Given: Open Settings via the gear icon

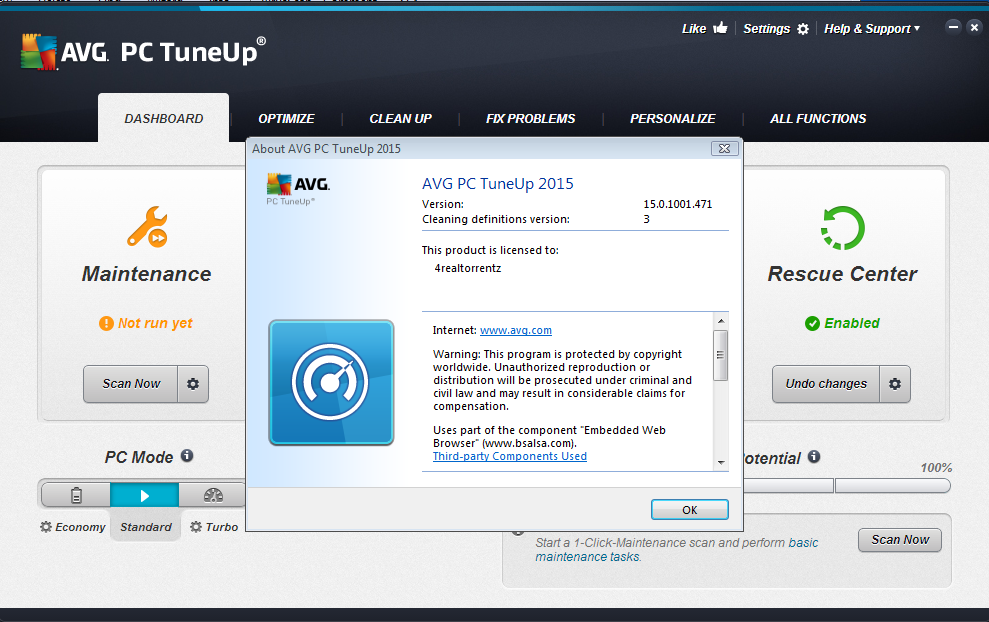Looking at the screenshot, I should coord(802,29).
